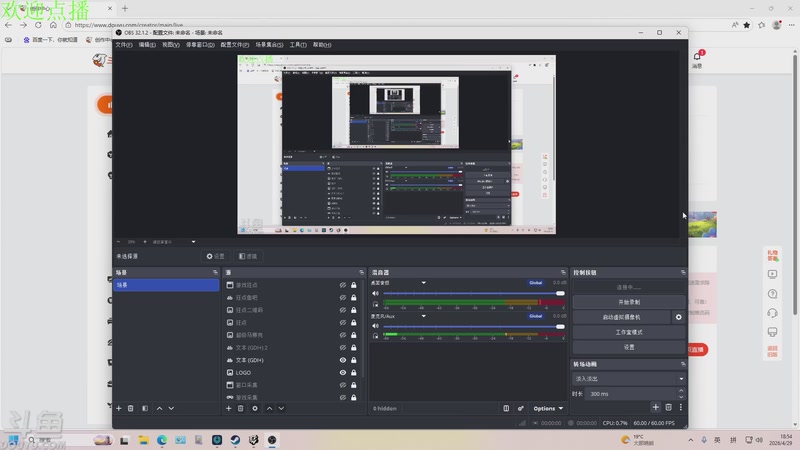The width and height of the screenshot is (800, 450).
Task: Move the scene down with arrow icon
Action: [171, 408]
